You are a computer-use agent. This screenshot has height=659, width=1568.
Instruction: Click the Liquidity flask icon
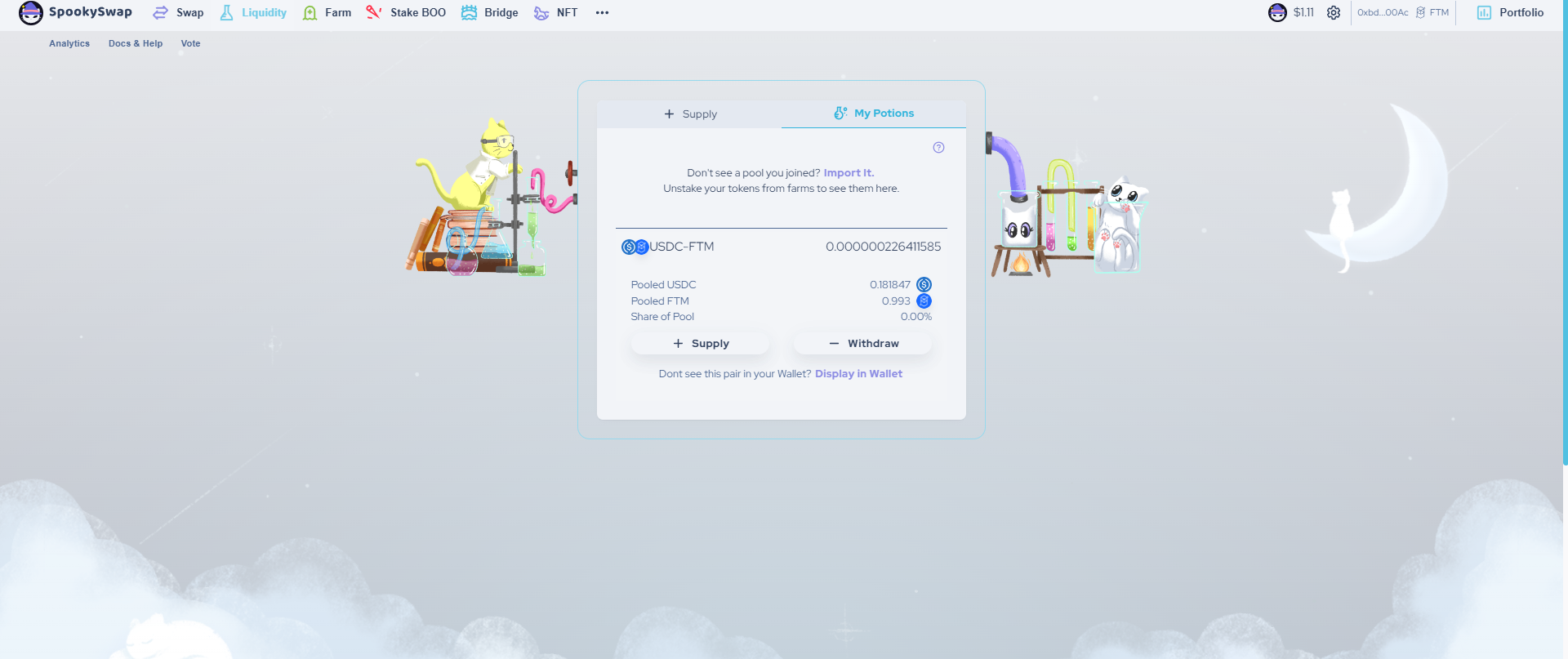227,12
